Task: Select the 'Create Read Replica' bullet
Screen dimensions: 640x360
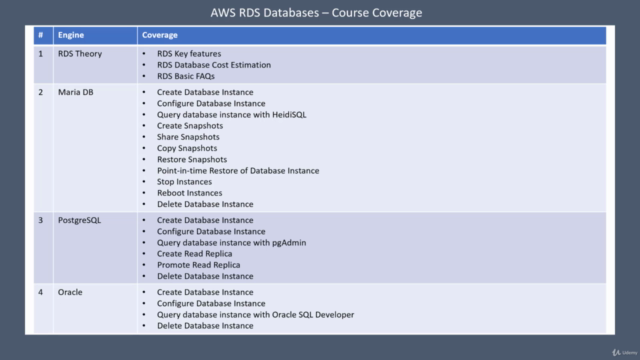Action: point(194,254)
